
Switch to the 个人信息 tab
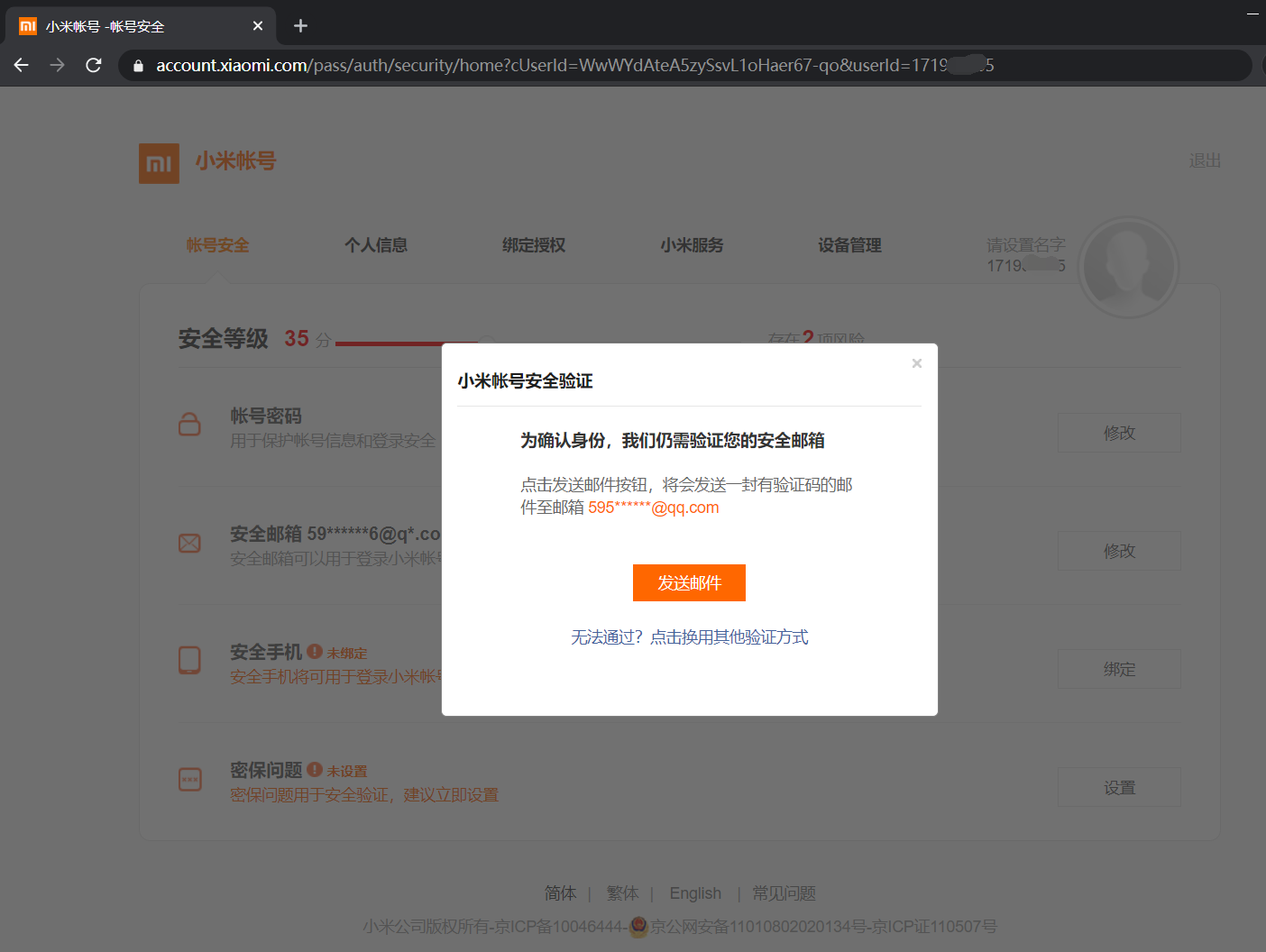376,245
